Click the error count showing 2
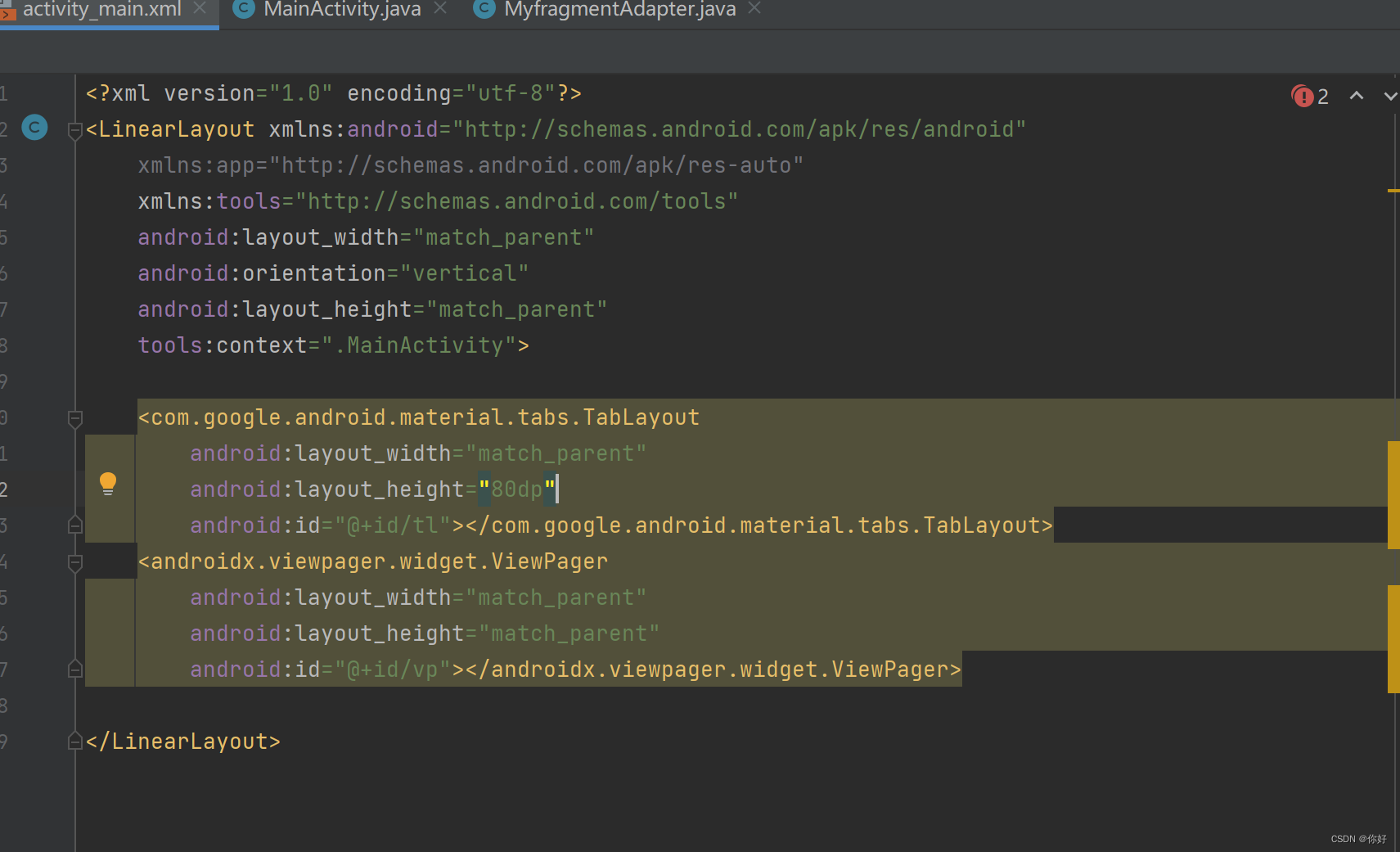 (1322, 96)
